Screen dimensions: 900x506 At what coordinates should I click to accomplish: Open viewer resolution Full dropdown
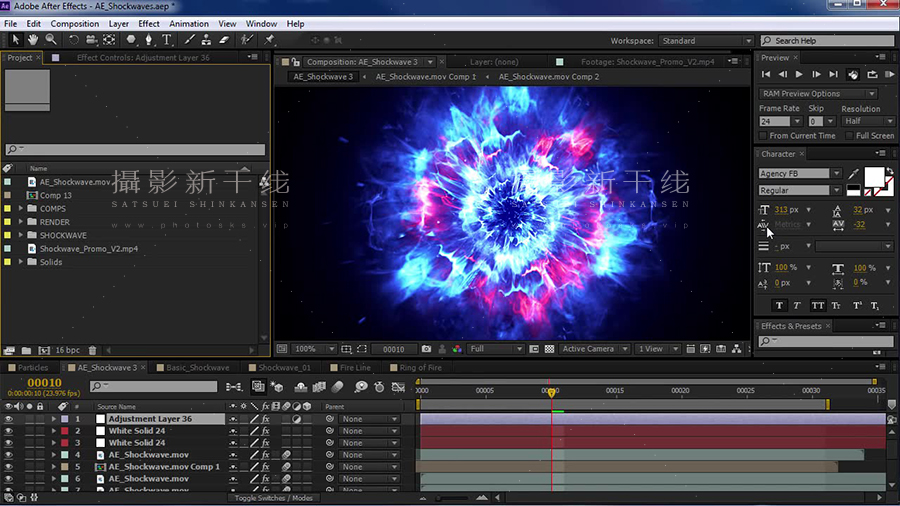coord(496,349)
